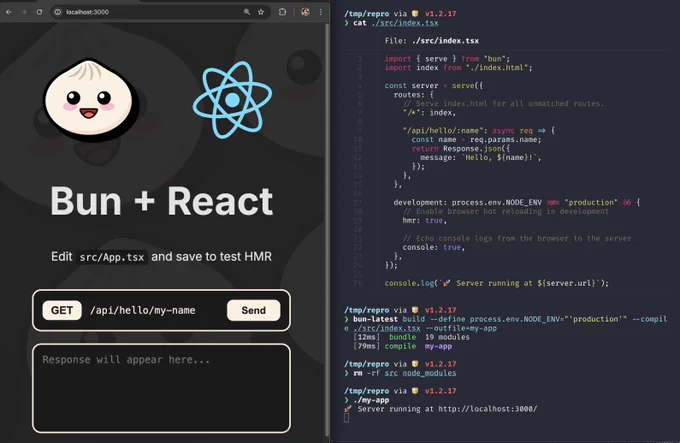Click the 'bundle 19 modules' output line
This screenshot has width=680, height=443.
pyautogui.click(x=412, y=337)
